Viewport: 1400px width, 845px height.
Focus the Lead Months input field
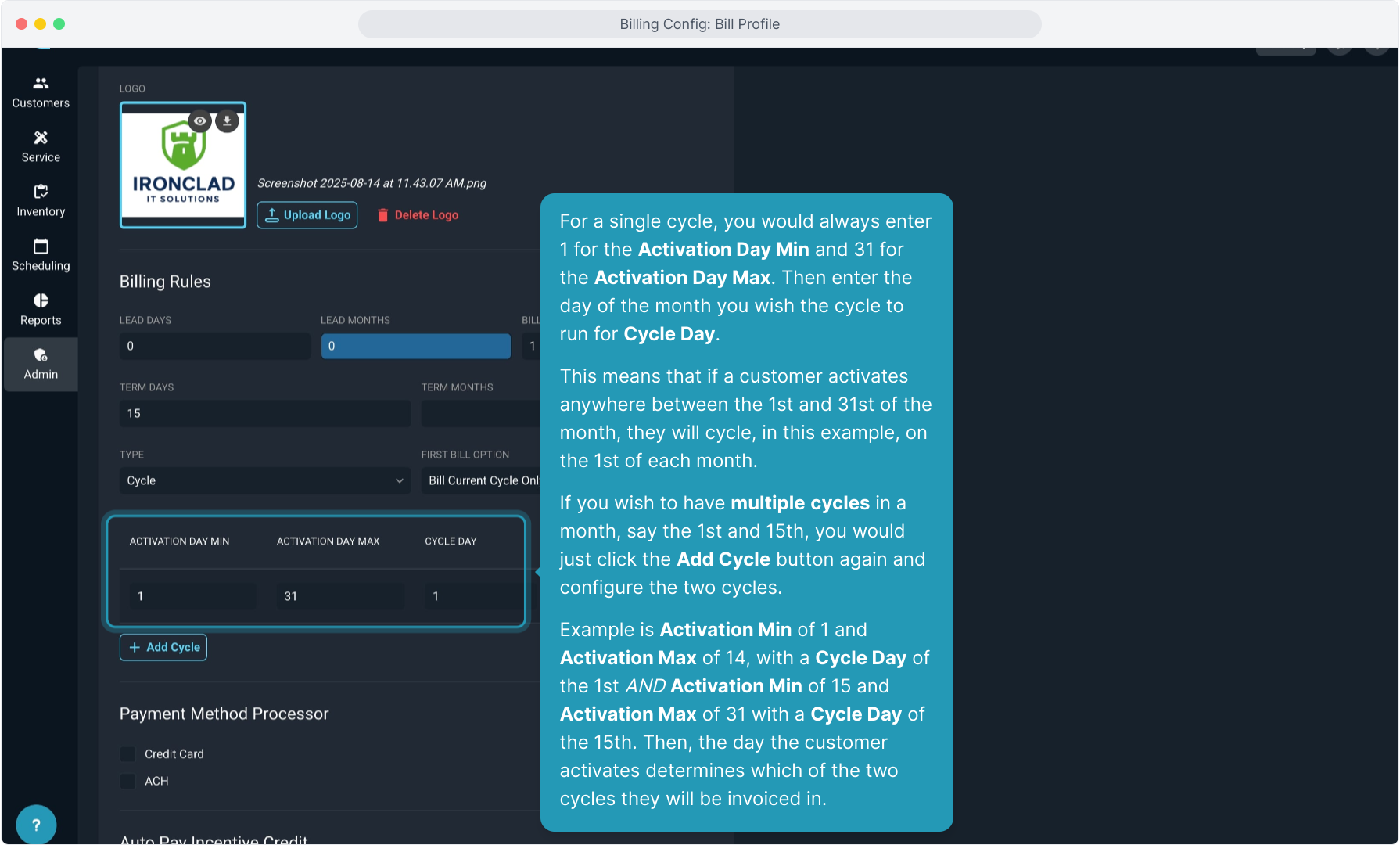pyautogui.click(x=416, y=346)
